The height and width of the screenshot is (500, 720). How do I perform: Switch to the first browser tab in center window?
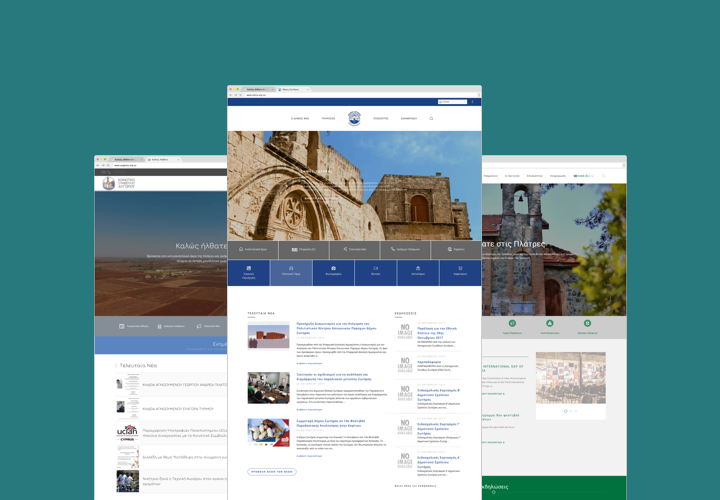[259, 89]
